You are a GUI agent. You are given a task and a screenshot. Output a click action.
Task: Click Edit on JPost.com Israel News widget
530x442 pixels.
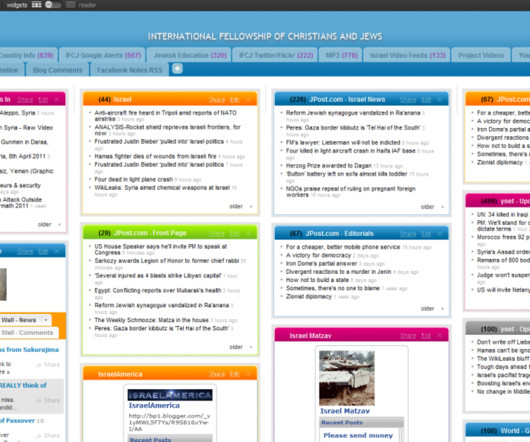(x=426, y=100)
